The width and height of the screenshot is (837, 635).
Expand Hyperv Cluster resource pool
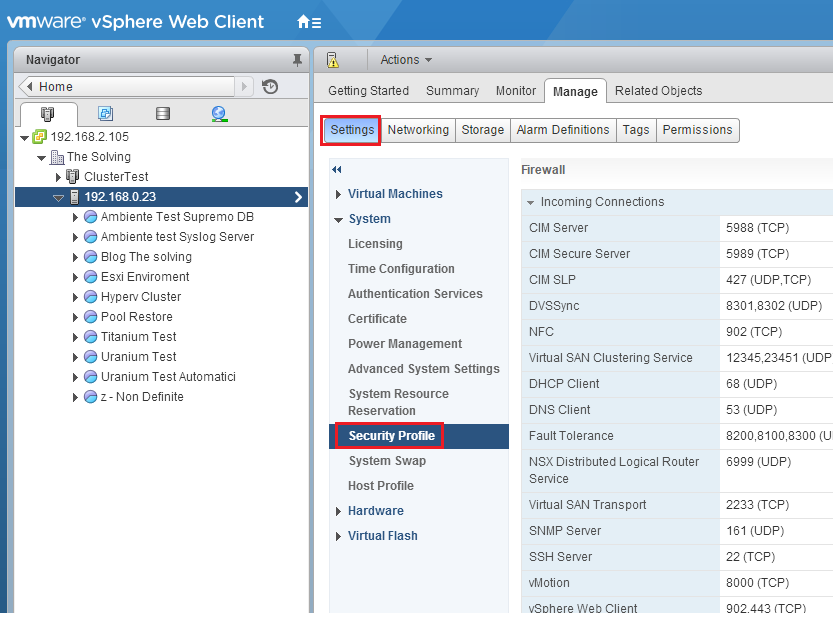75,297
